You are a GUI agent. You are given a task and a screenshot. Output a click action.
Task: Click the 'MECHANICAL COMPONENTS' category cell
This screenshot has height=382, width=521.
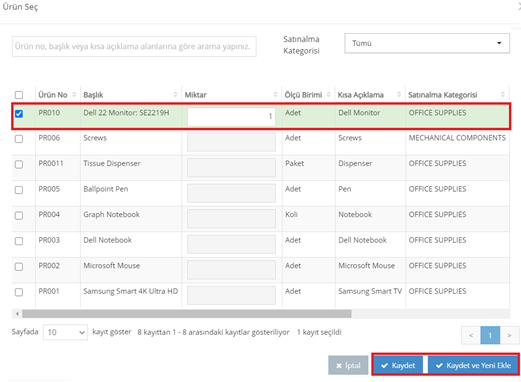point(457,138)
